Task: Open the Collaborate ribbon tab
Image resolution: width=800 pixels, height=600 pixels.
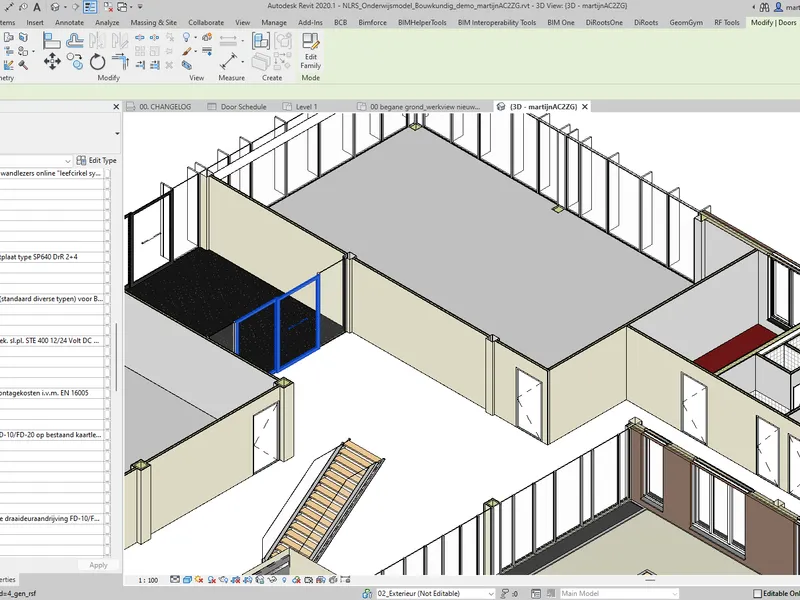Action: point(206,22)
